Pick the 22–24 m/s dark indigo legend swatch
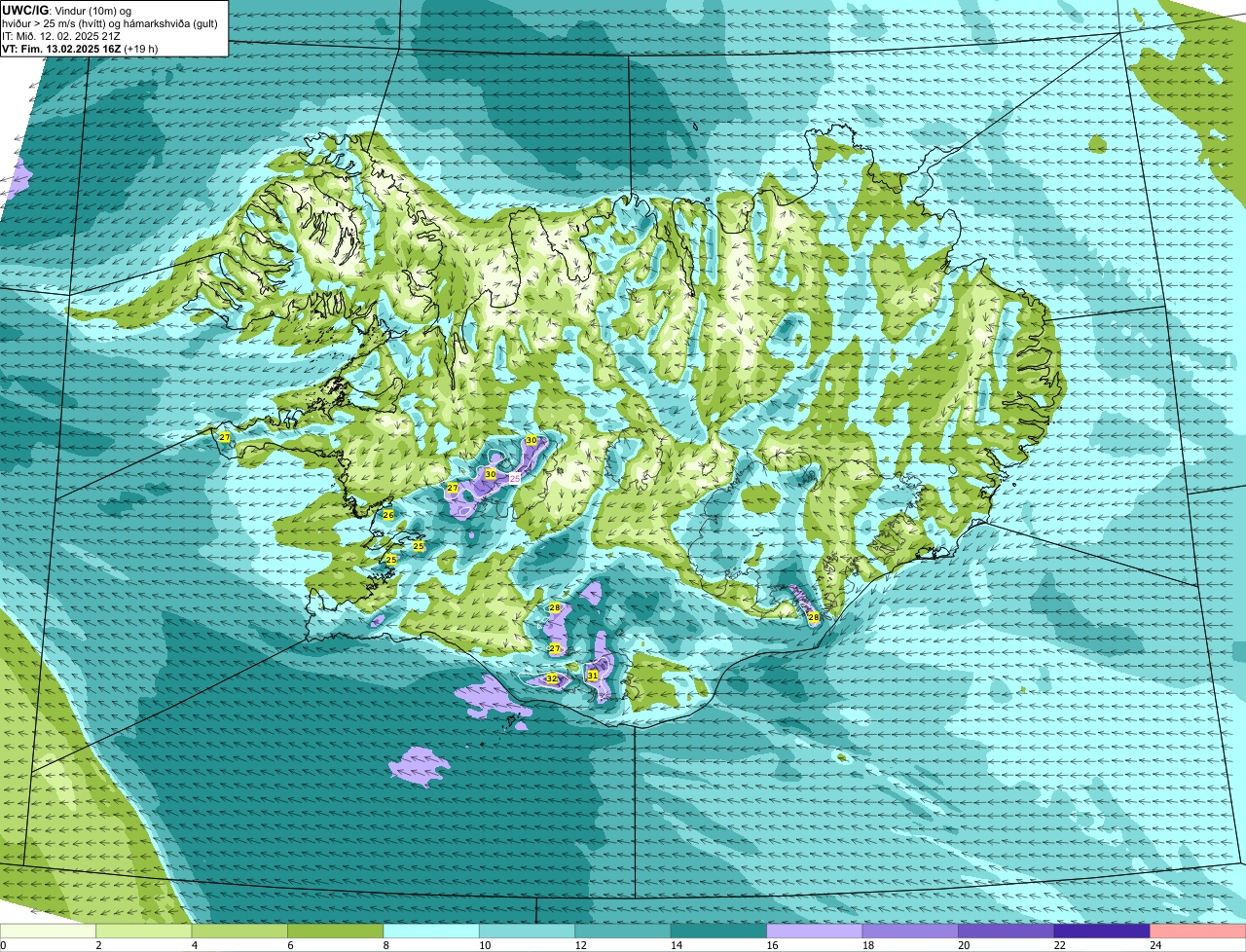The image size is (1246, 952). click(1103, 931)
